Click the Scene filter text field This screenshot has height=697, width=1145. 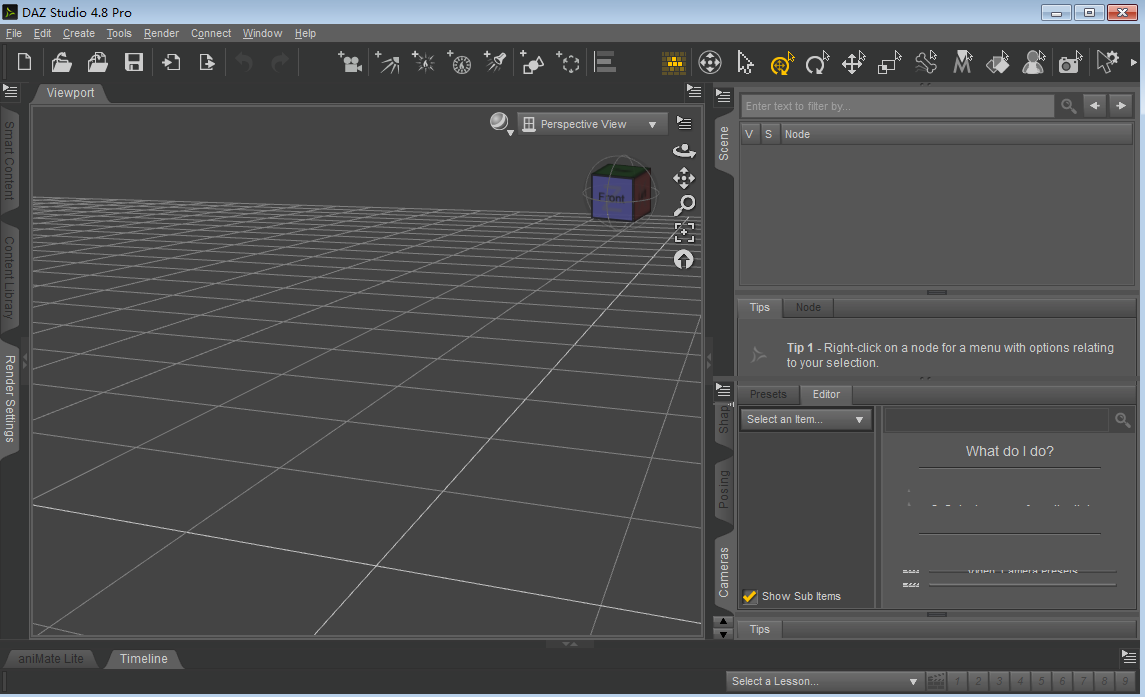tap(897, 106)
